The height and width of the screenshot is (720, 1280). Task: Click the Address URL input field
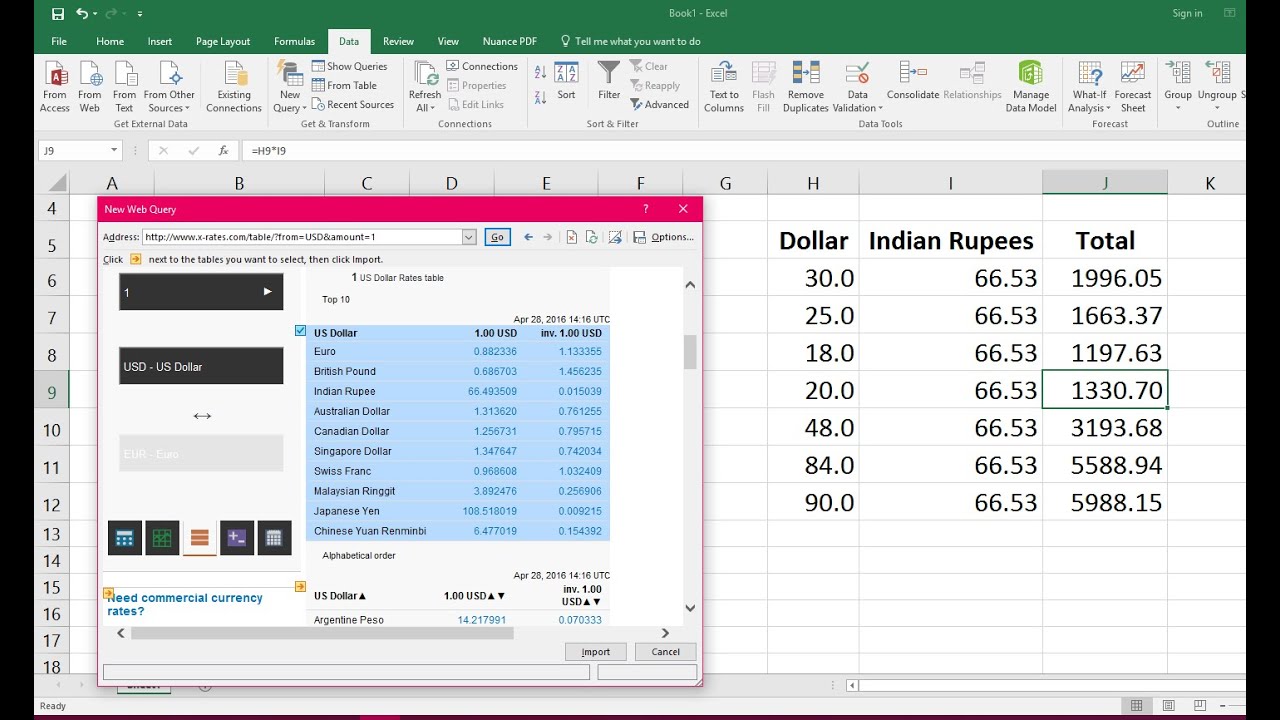302,237
